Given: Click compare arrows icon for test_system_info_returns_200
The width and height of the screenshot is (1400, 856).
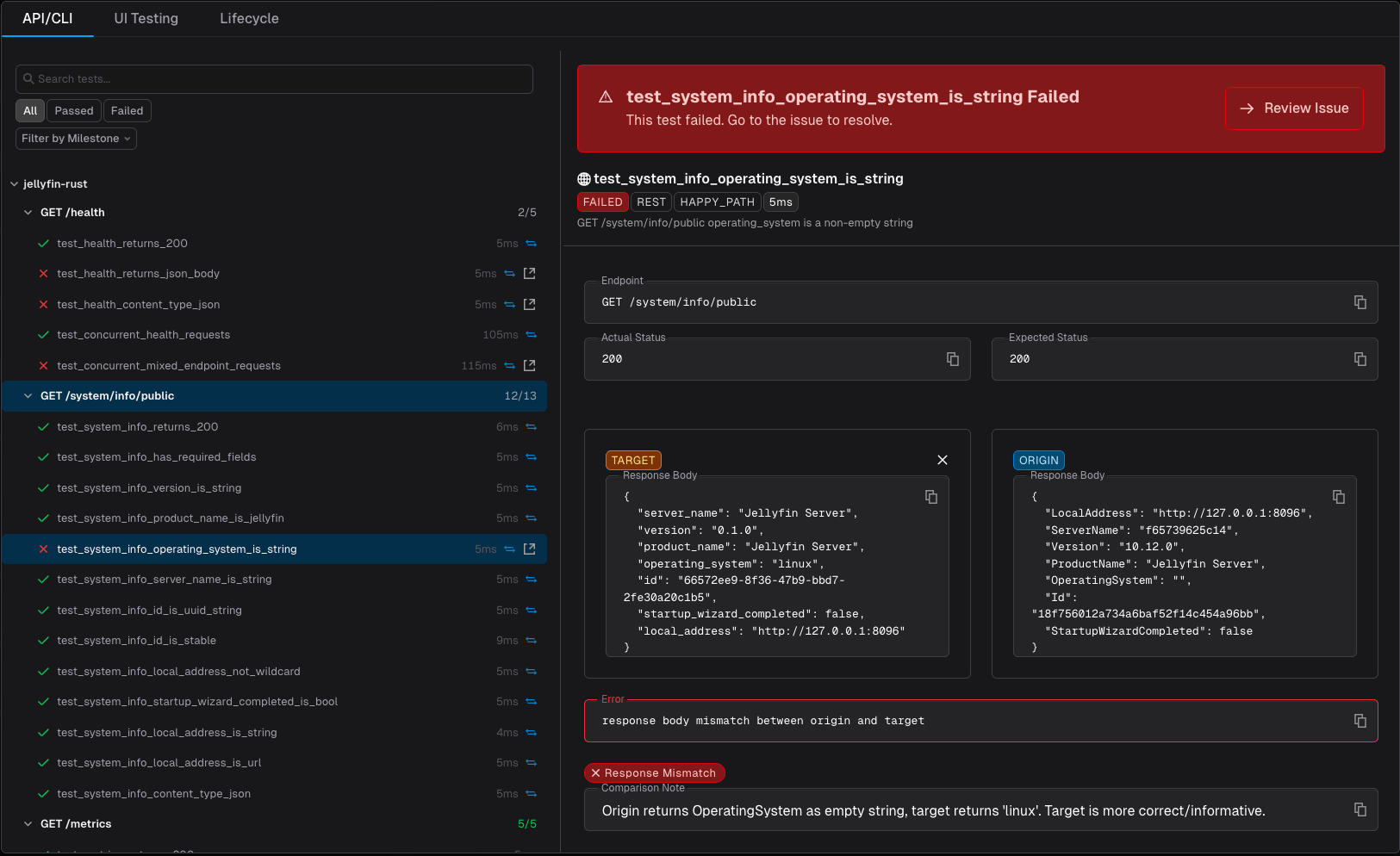Looking at the screenshot, I should (531, 427).
